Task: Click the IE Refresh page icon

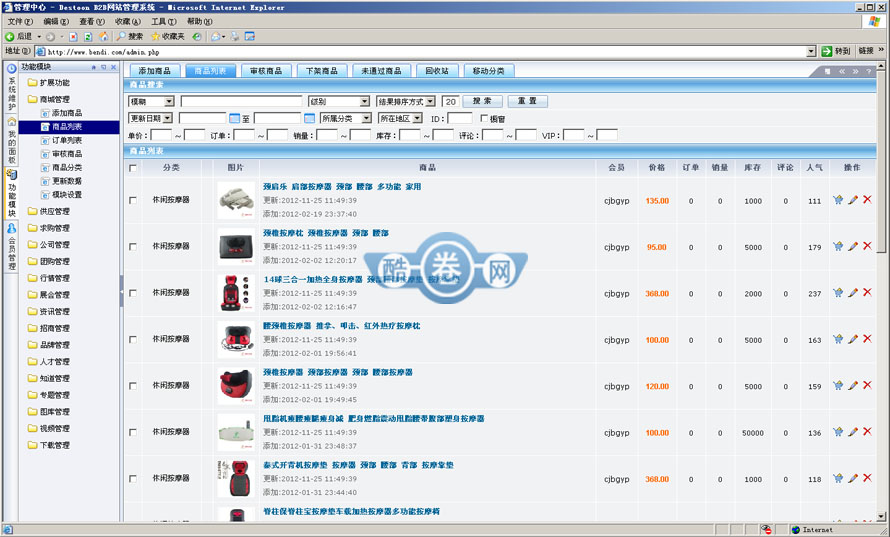Action: tap(88, 36)
